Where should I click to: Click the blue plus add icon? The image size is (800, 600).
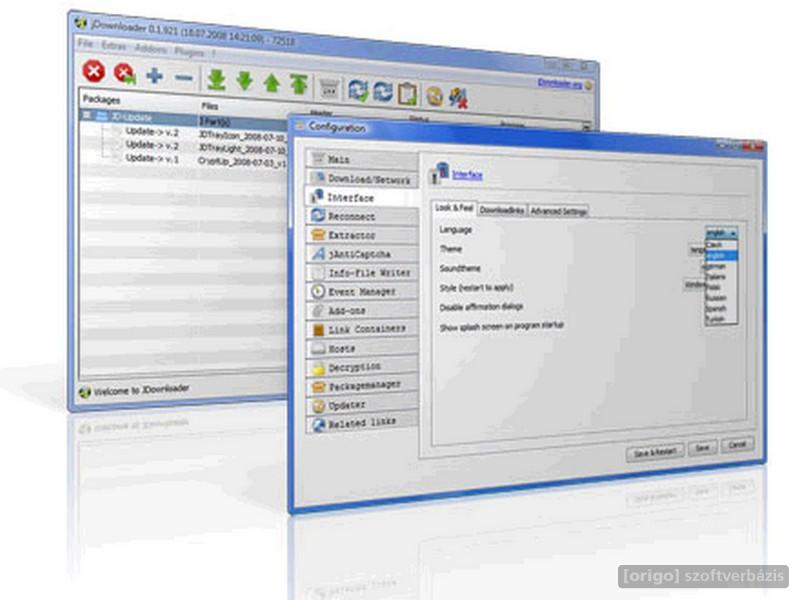(x=155, y=76)
